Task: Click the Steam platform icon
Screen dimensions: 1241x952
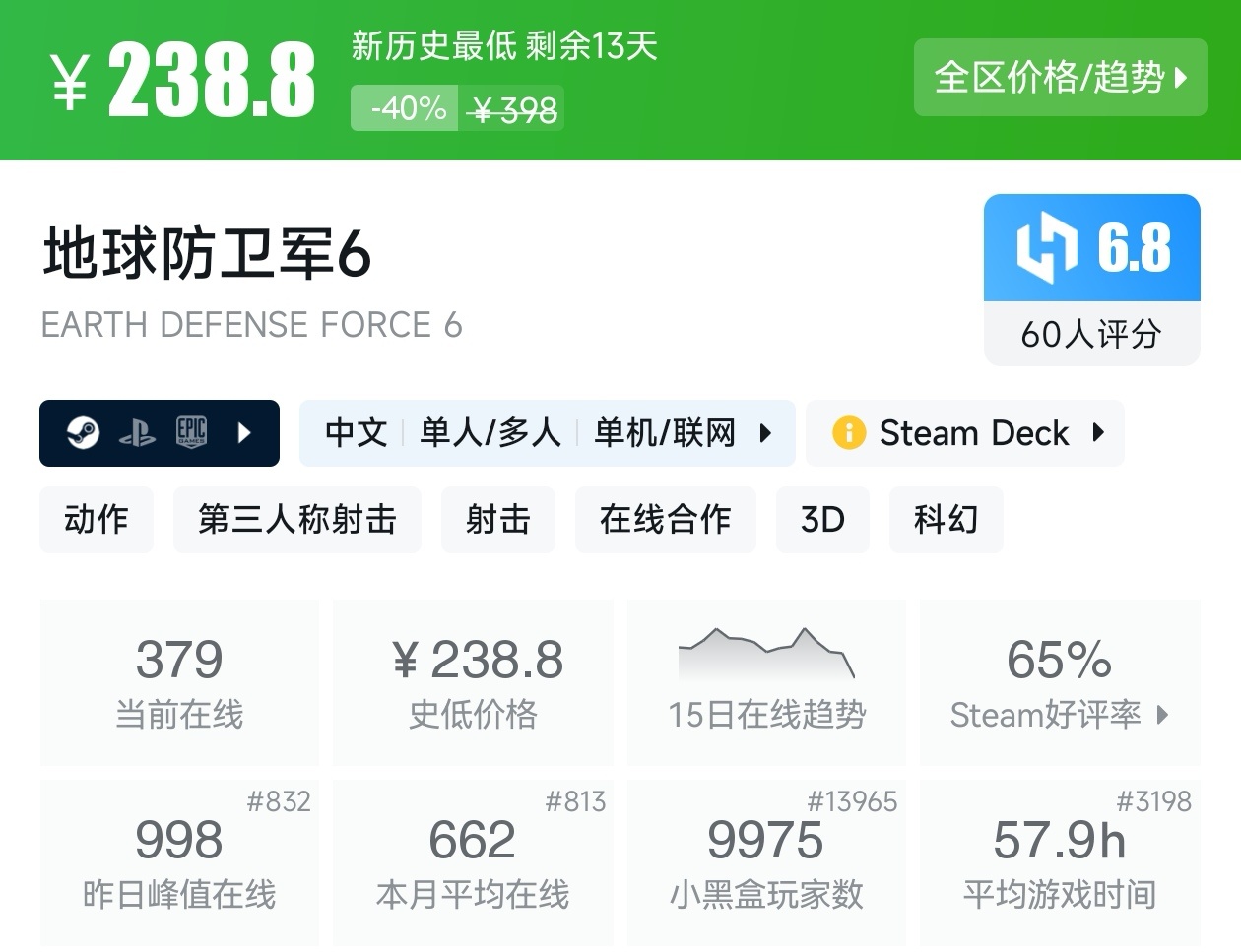Action: 84,432
